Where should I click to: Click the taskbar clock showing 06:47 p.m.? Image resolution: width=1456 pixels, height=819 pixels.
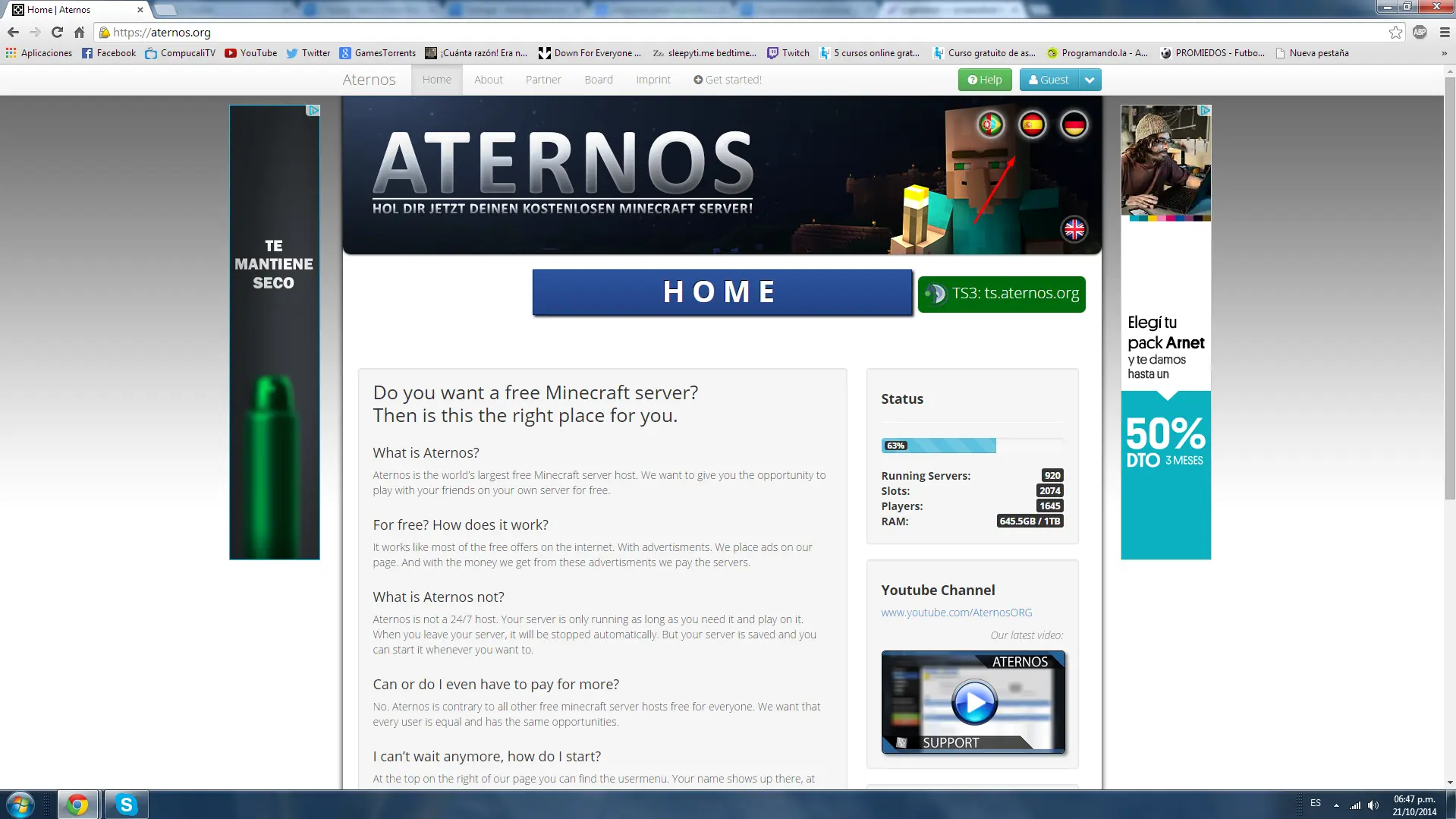pyautogui.click(x=1414, y=805)
